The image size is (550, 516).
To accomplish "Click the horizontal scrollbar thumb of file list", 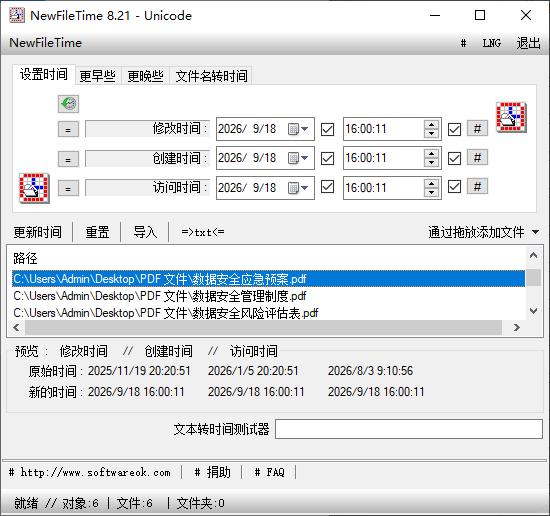I will [263, 328].
